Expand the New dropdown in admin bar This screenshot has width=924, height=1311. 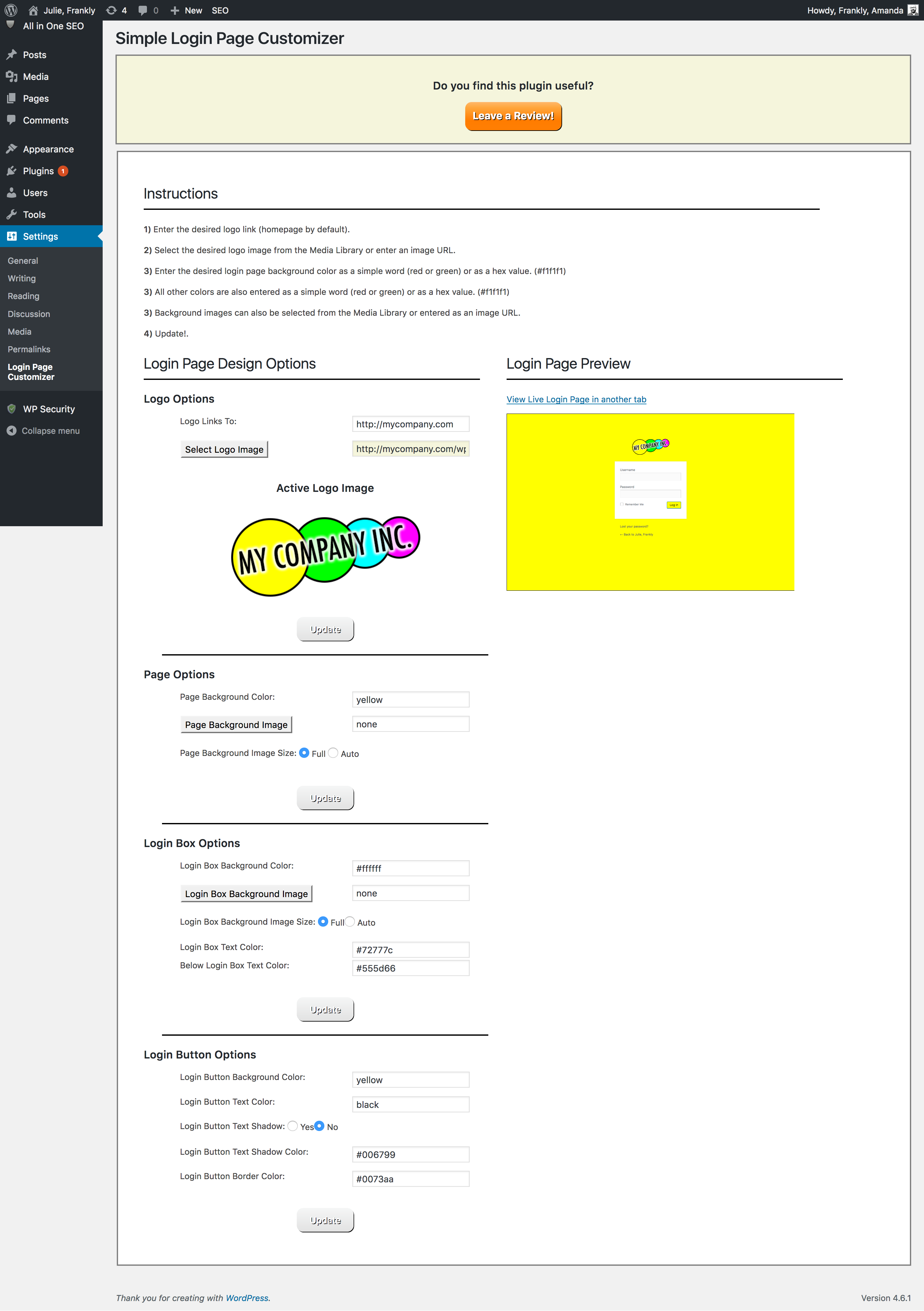[x=187, y=10]
